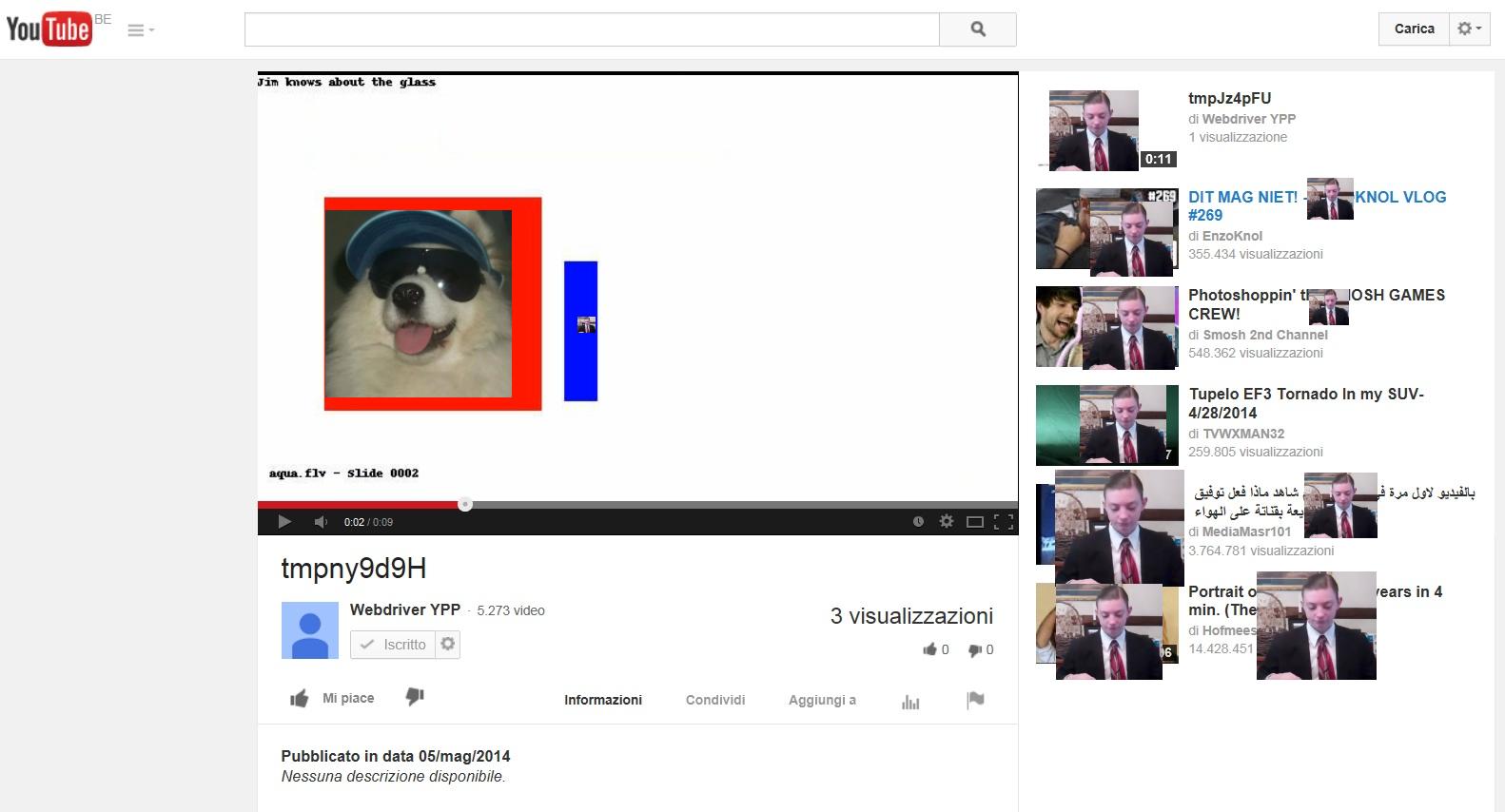Open the video statistics bar chart icon

(x=910, y=702)
